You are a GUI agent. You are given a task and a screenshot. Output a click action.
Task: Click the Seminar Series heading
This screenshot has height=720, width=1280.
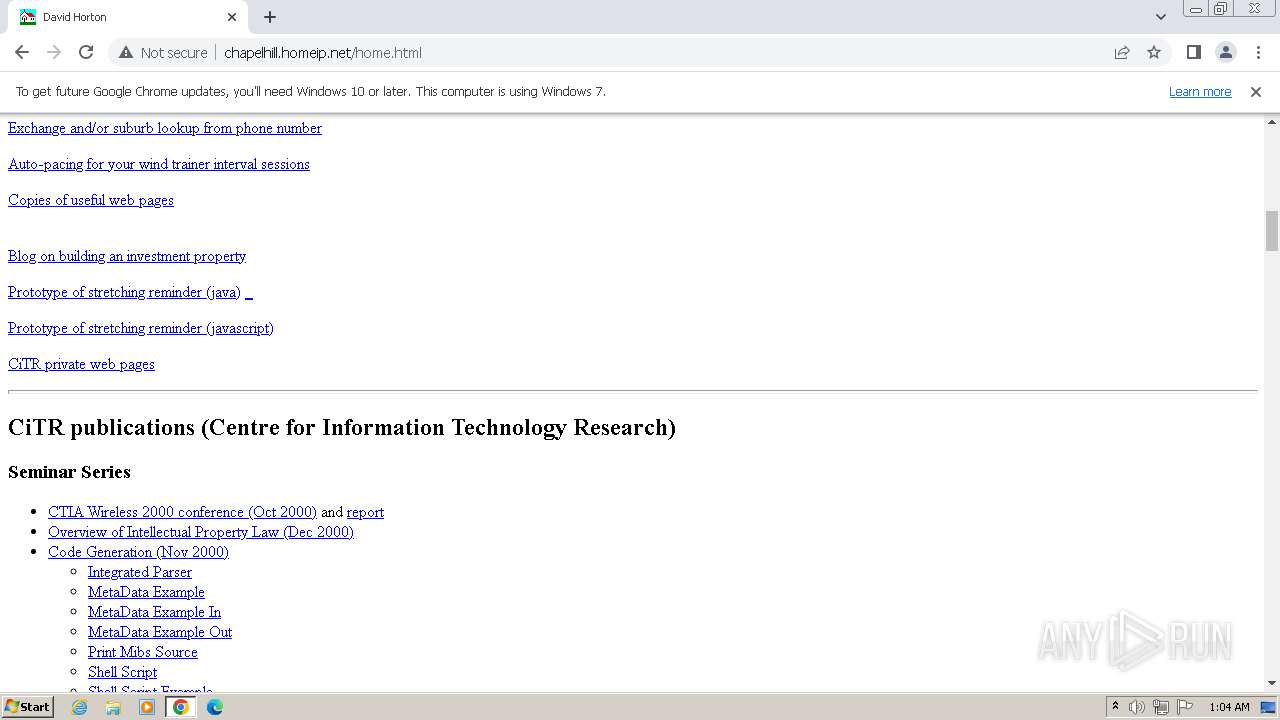click(69, 472)
